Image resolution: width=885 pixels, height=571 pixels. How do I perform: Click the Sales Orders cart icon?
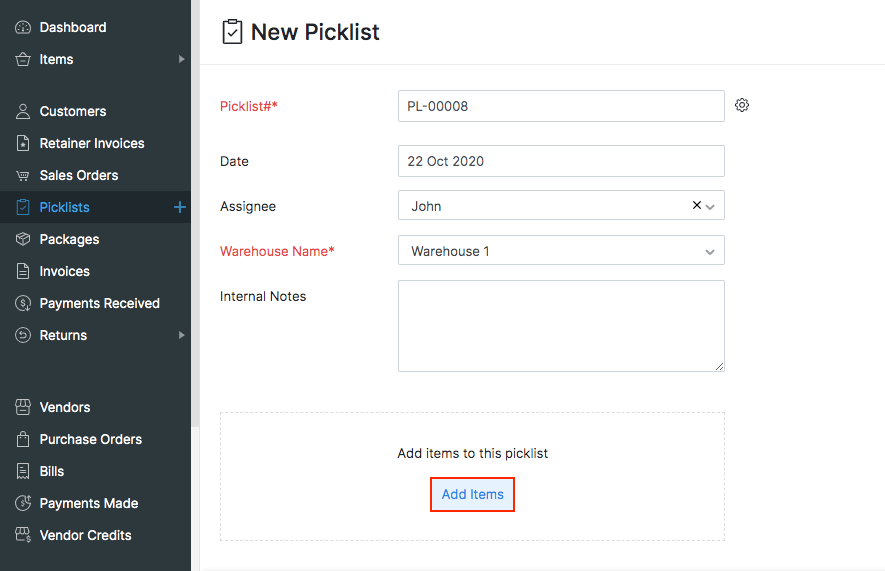click(x=23, y=175)
